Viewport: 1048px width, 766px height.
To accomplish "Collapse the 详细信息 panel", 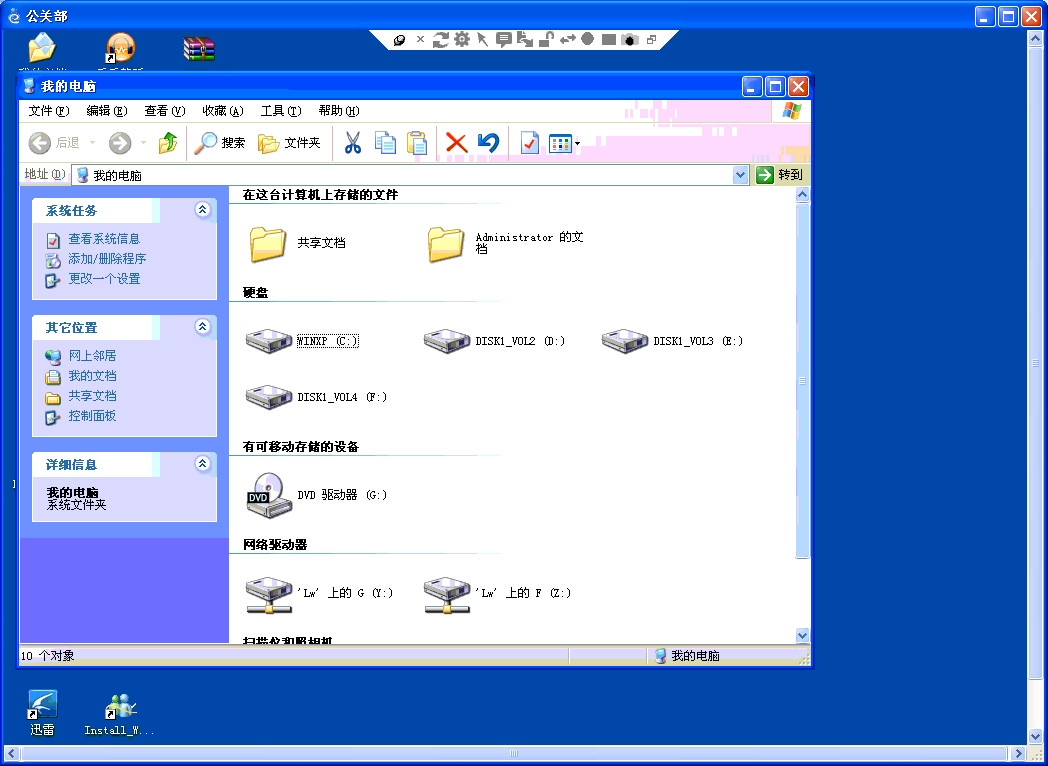I will click(x=203, y=464).
